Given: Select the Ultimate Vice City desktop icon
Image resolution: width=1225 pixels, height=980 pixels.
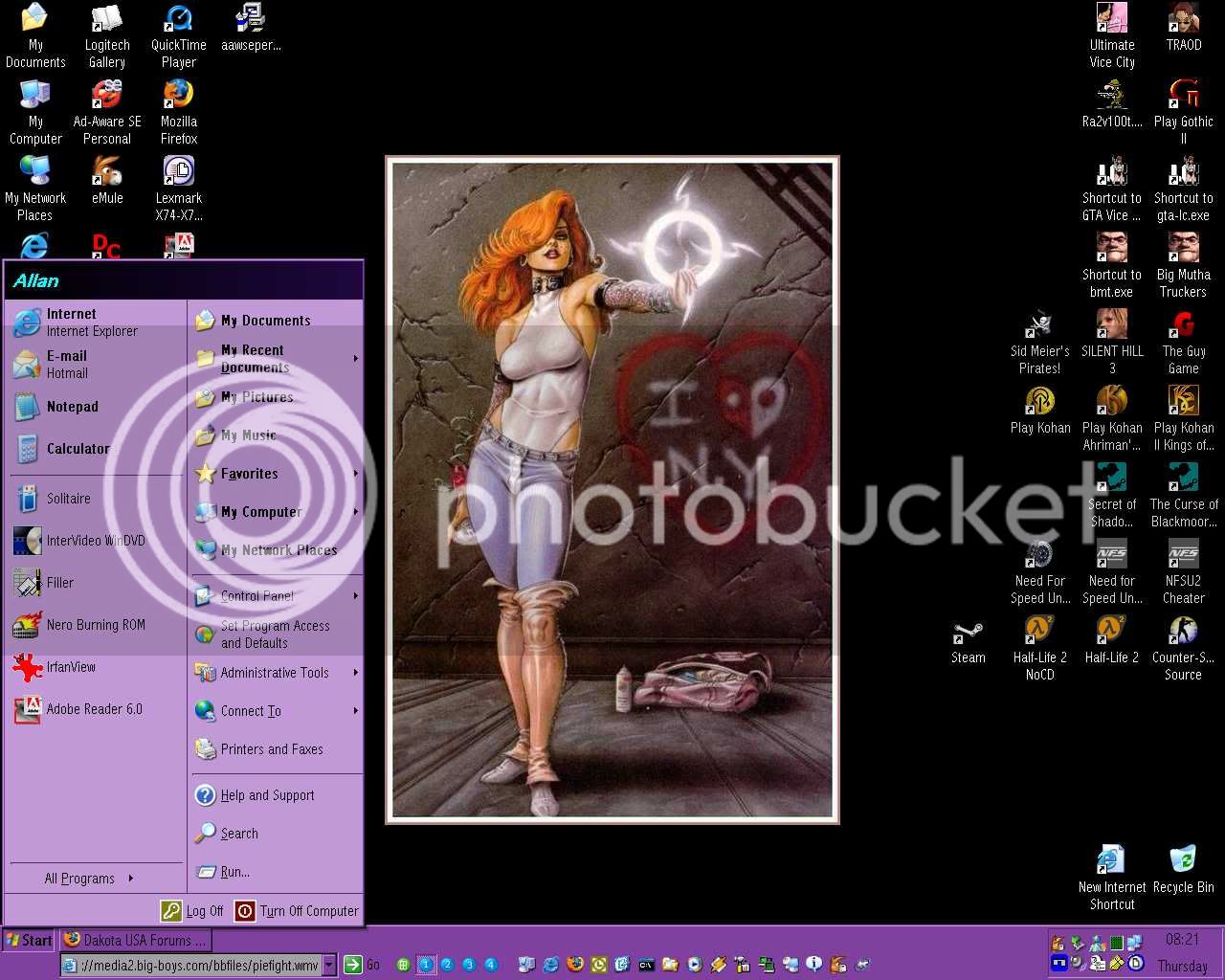Looking at the screenshot, I should click(1112, 36).
